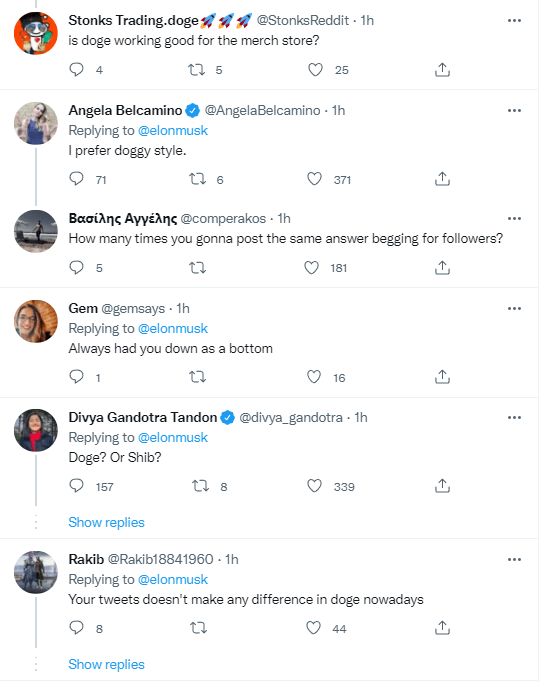Like Rakib's tweet about doge
This screenshot has height=682, width=540.
[x=313, y=628]
